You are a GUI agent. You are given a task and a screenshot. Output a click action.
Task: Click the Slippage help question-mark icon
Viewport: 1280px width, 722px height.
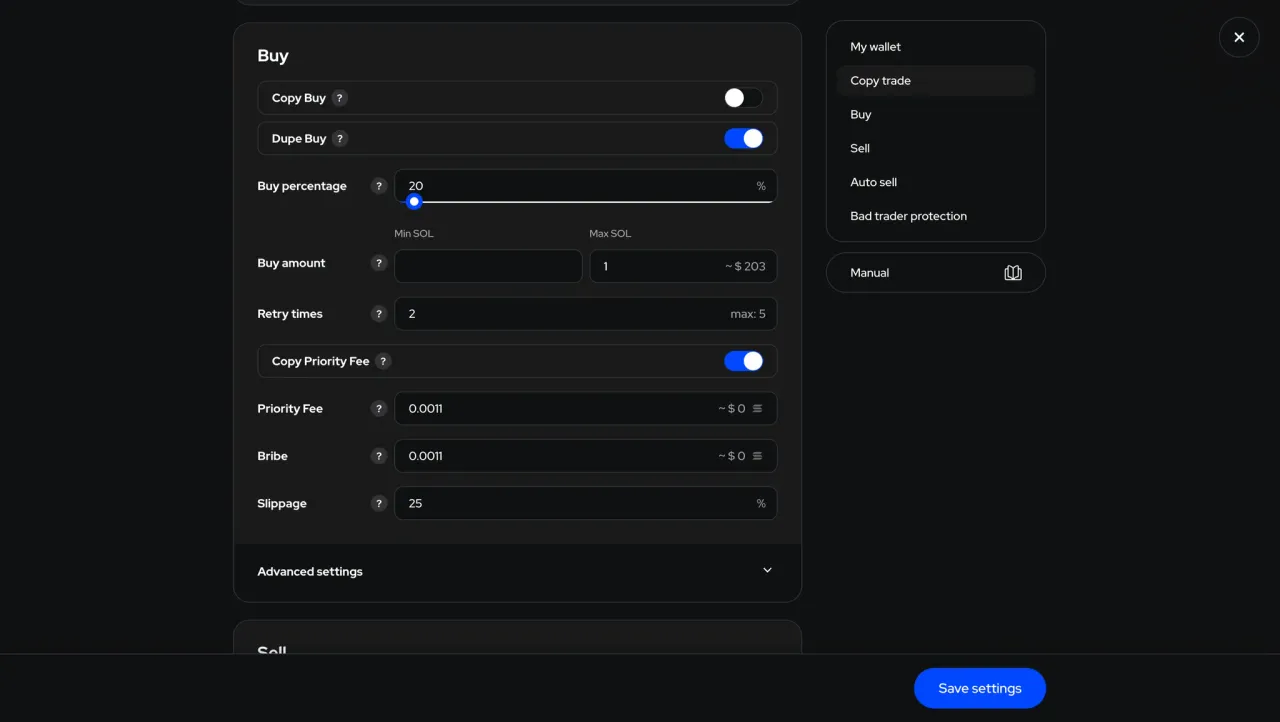pyautogui.click(x=378, y=504)
